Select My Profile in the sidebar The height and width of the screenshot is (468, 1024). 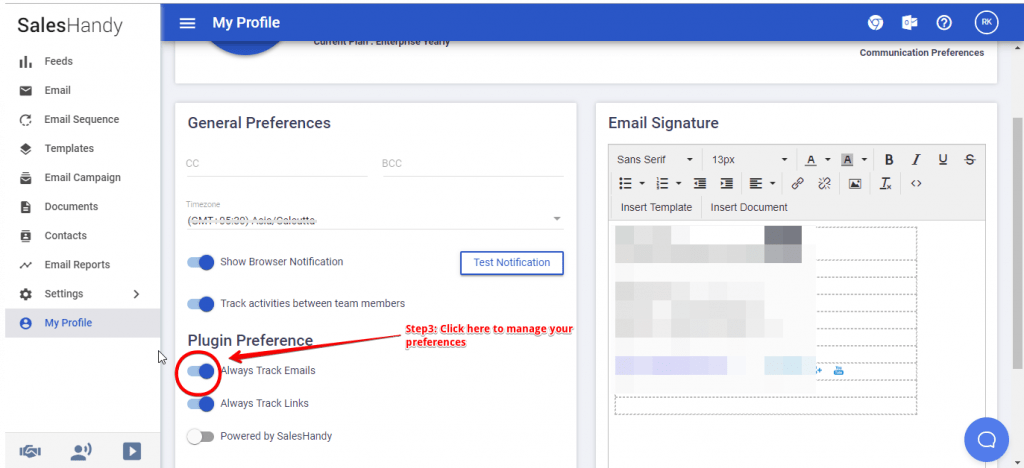(80, 323)
